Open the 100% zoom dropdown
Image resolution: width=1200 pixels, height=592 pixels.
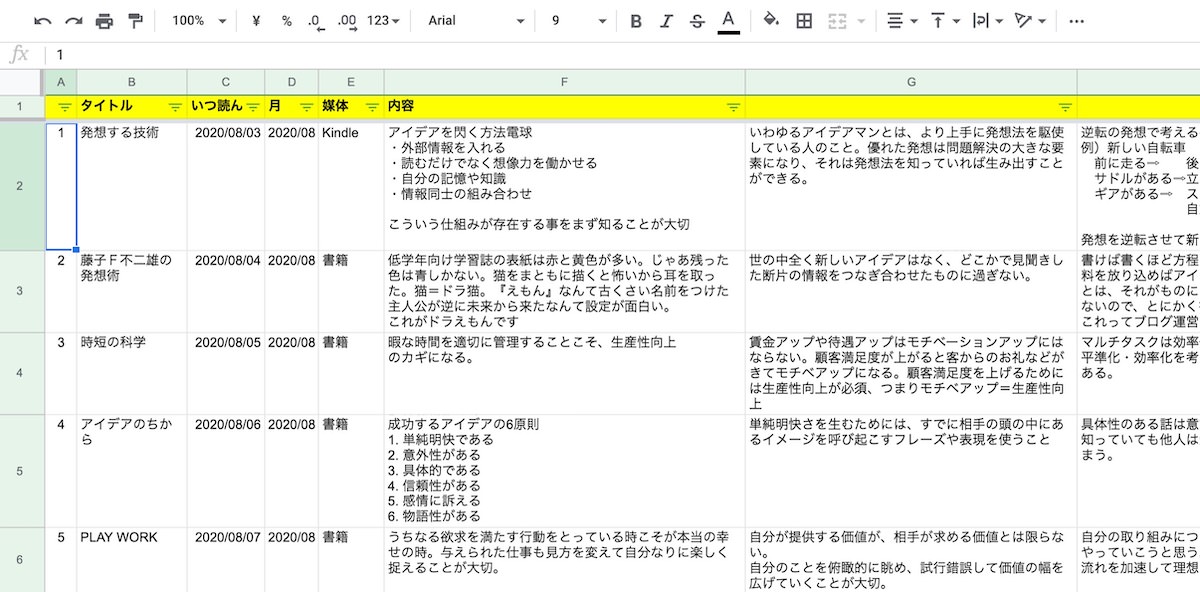pyautogui.click(x=199, y=21)
